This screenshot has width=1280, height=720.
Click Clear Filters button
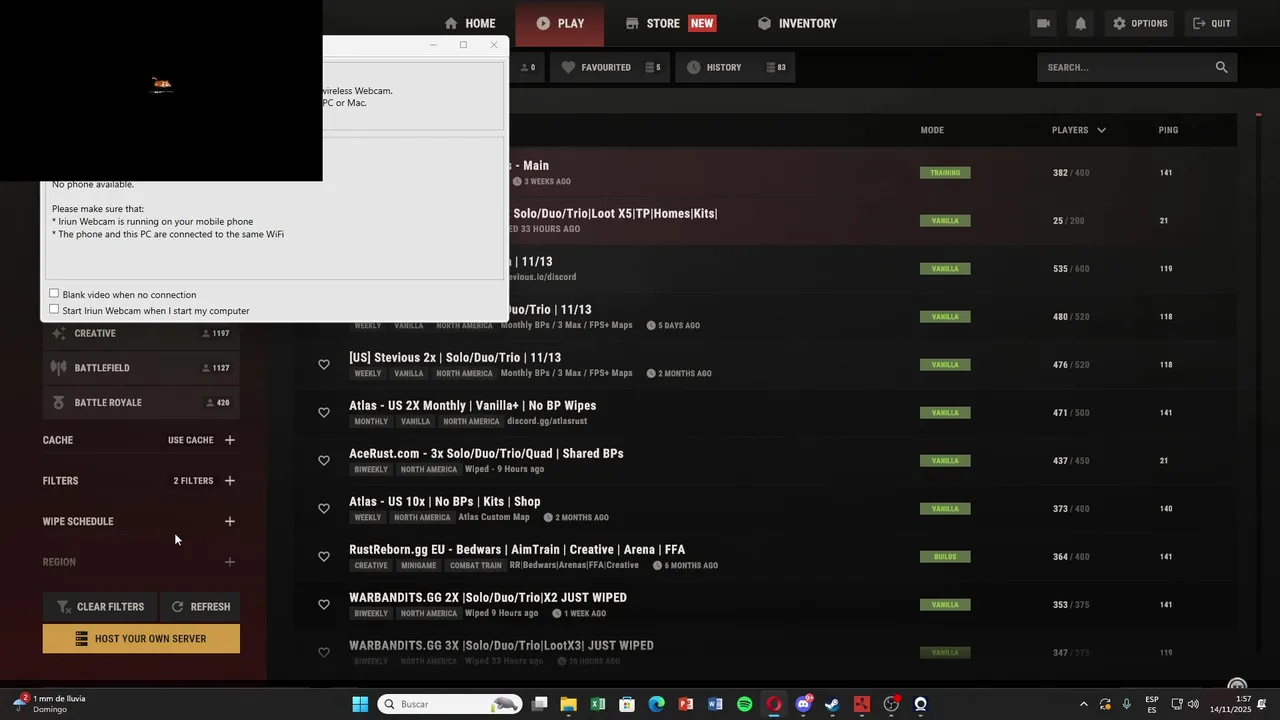tap(100, 606)
